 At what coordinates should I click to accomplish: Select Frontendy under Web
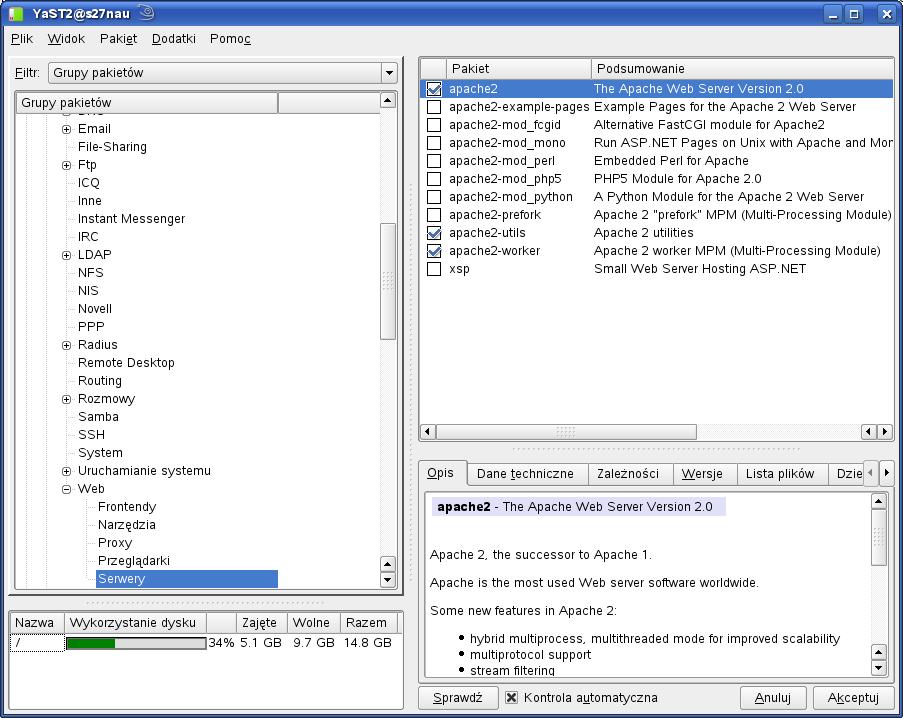(127, 507)
